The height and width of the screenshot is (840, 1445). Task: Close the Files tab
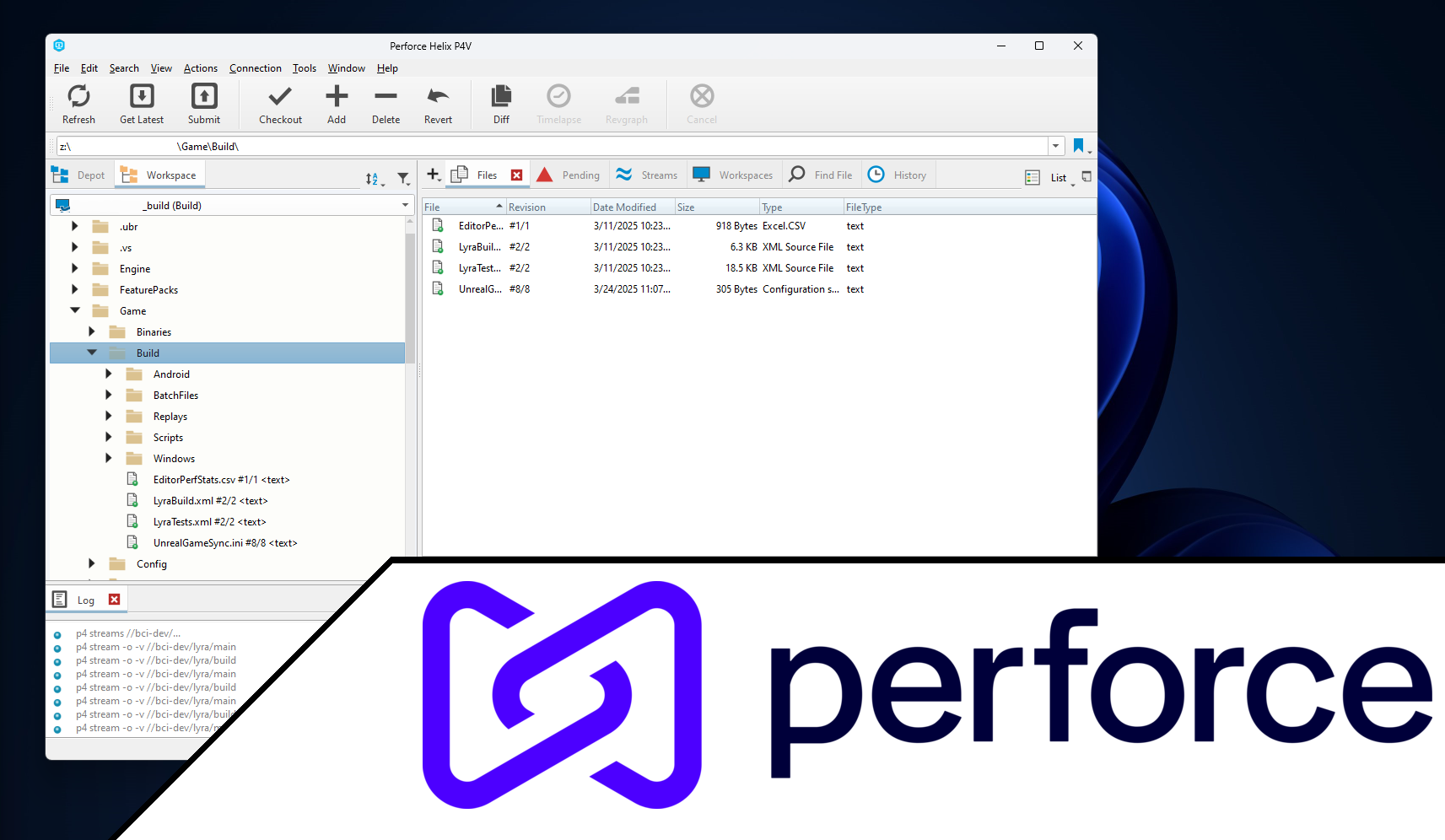(517, 175)
